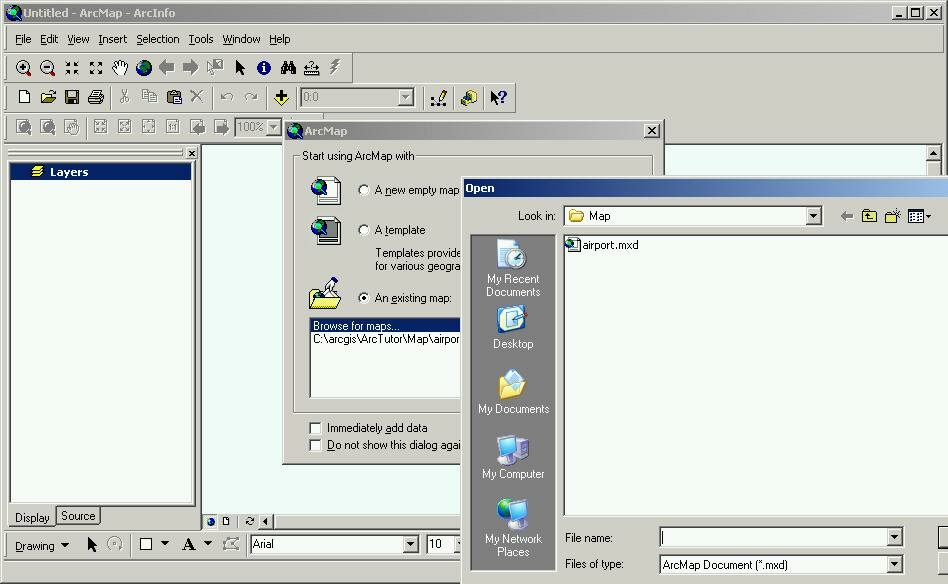Select the drawing pointer in the Drawing toolbar
Screen dimensions: 948x584
(x=92, y=544)
